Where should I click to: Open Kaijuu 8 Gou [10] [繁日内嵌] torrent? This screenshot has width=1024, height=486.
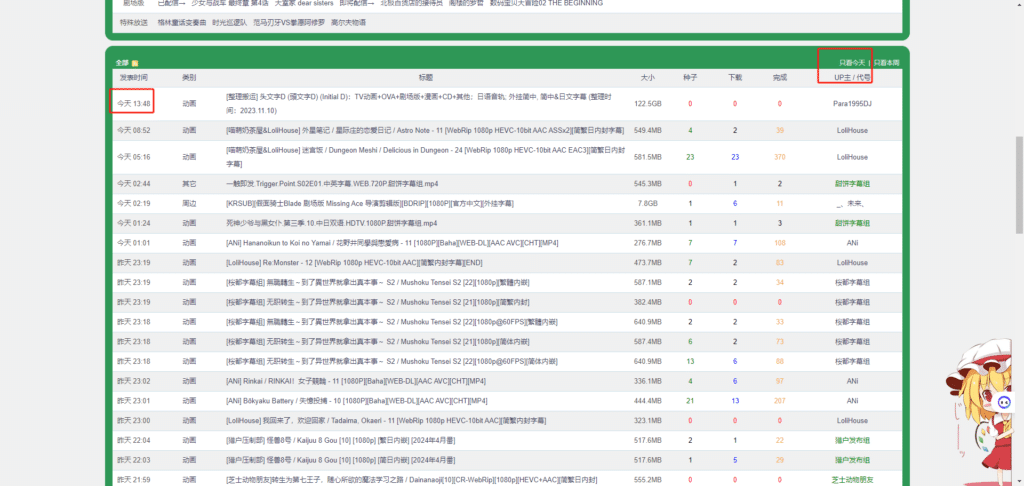click(x=340, y=440)
